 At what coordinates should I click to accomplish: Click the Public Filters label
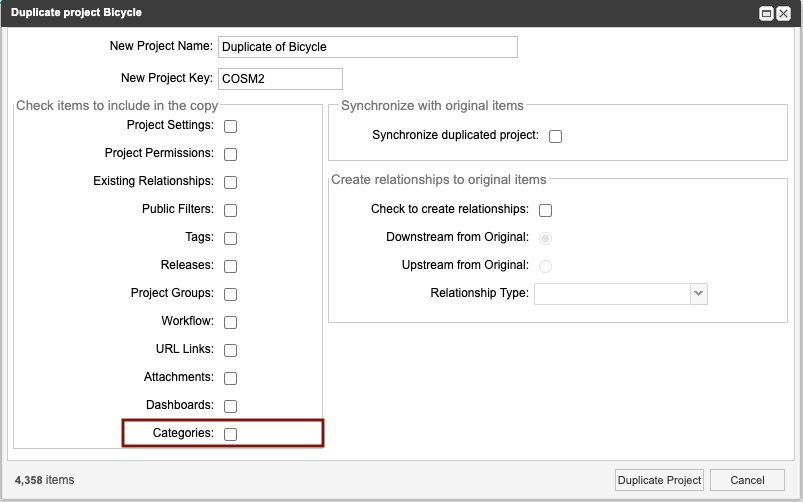178,209
